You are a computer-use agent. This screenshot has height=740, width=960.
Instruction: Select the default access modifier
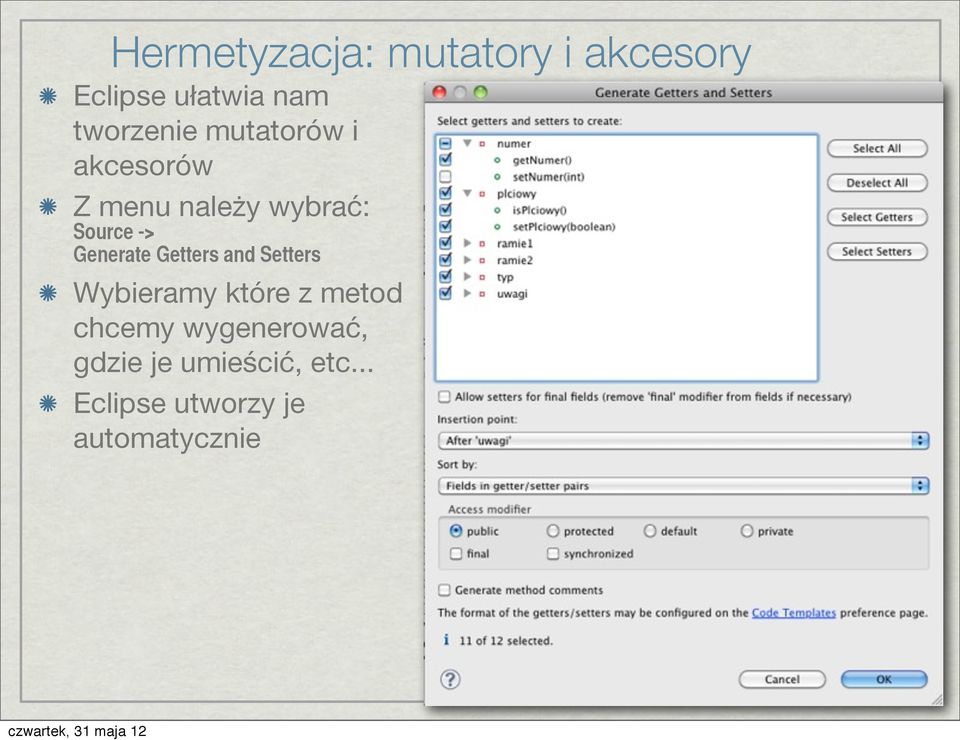click(650, 531)
